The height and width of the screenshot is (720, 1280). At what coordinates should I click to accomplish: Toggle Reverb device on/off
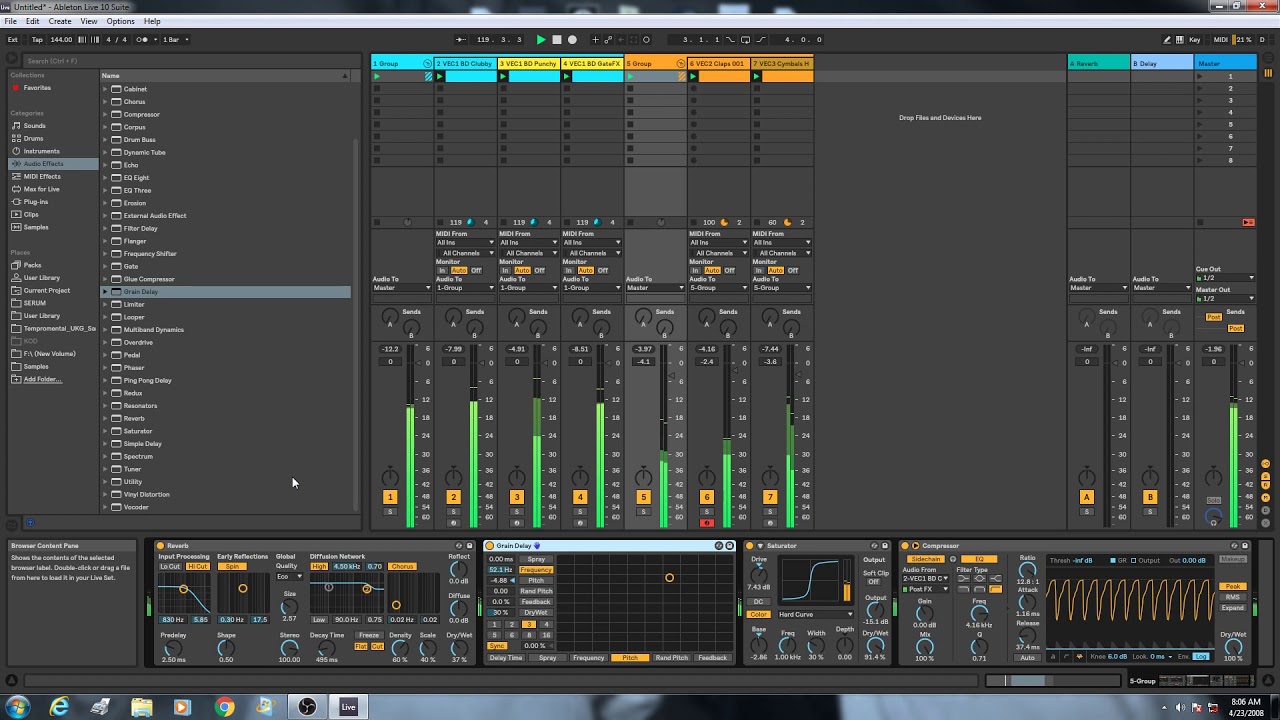point(161,546)
